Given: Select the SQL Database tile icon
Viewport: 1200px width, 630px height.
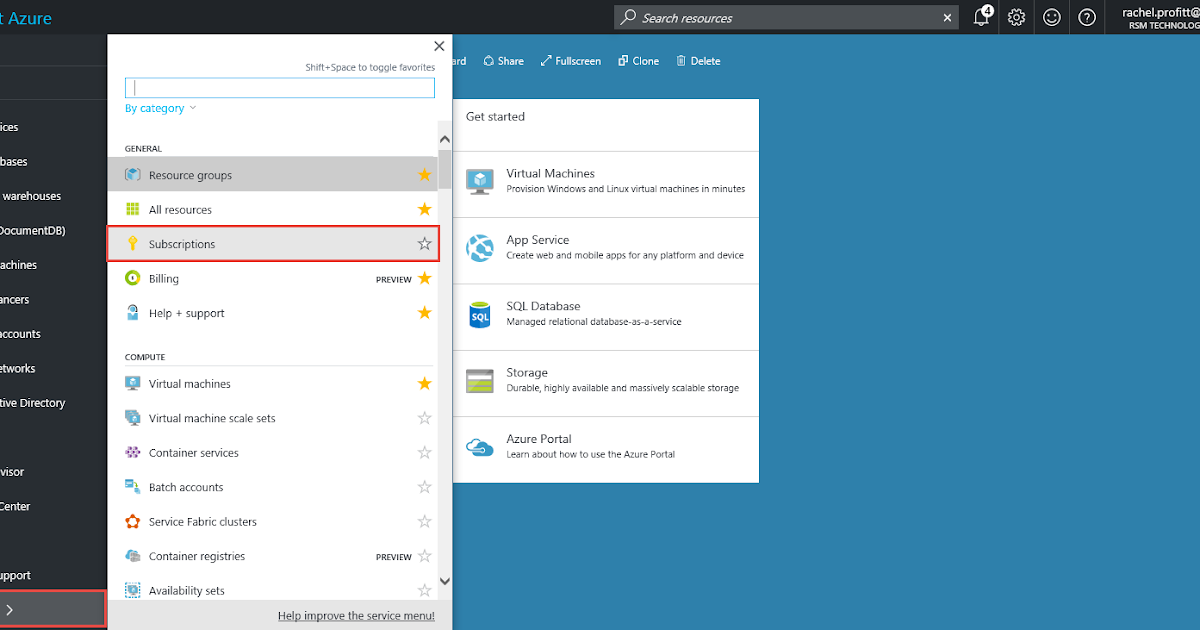Looking at the screenshot, I should [479, 316].
